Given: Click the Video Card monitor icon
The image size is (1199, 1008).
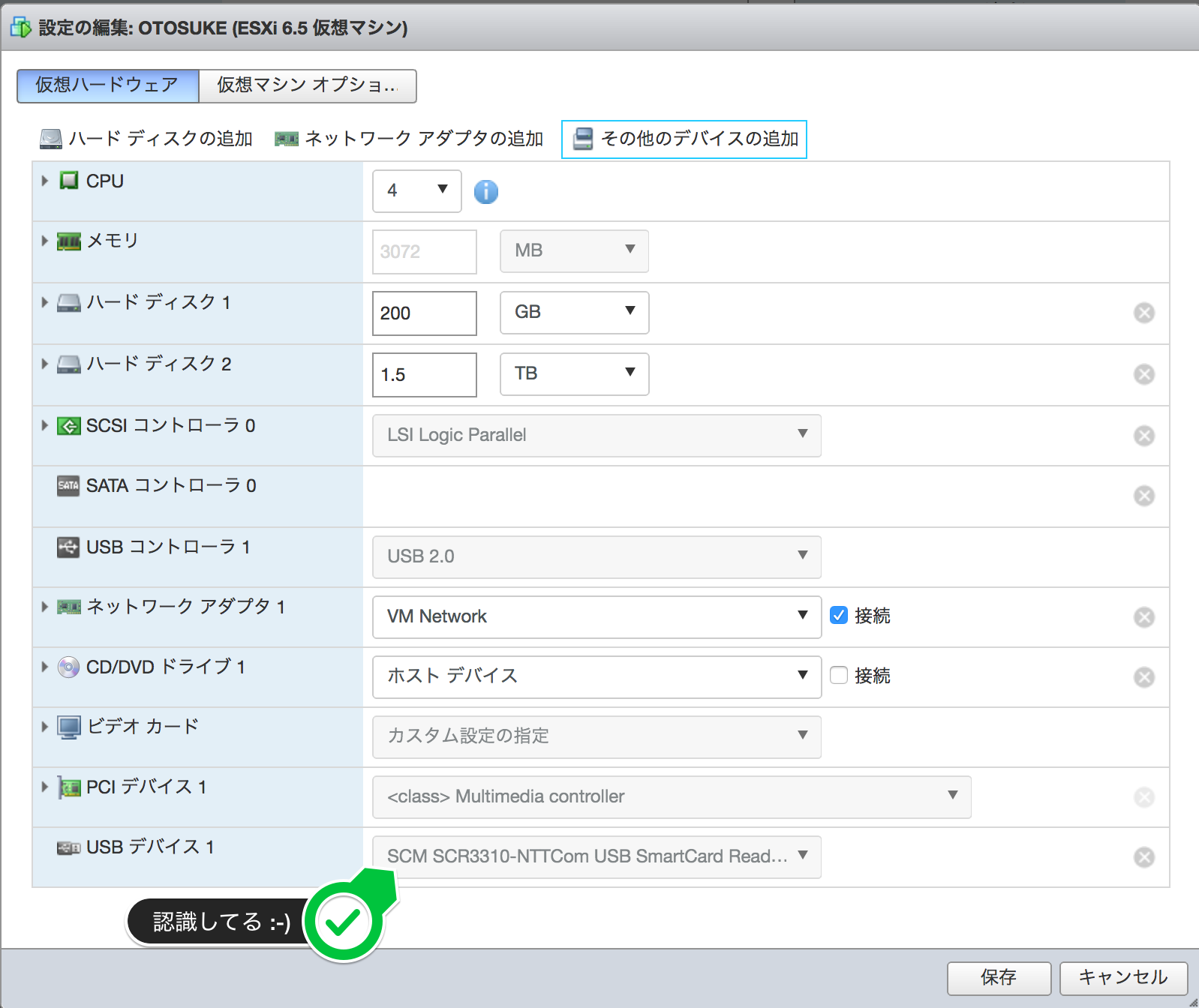Looking at the screenshot, I should click(69, 727).
